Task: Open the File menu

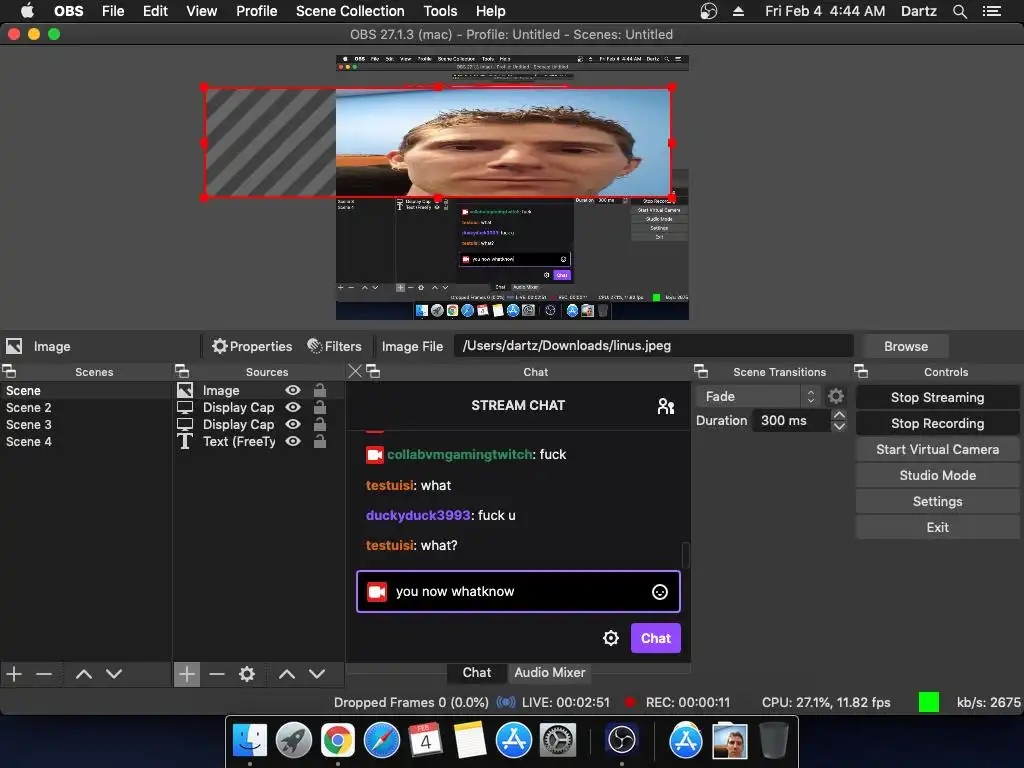Action: click(x=113, y=11)
